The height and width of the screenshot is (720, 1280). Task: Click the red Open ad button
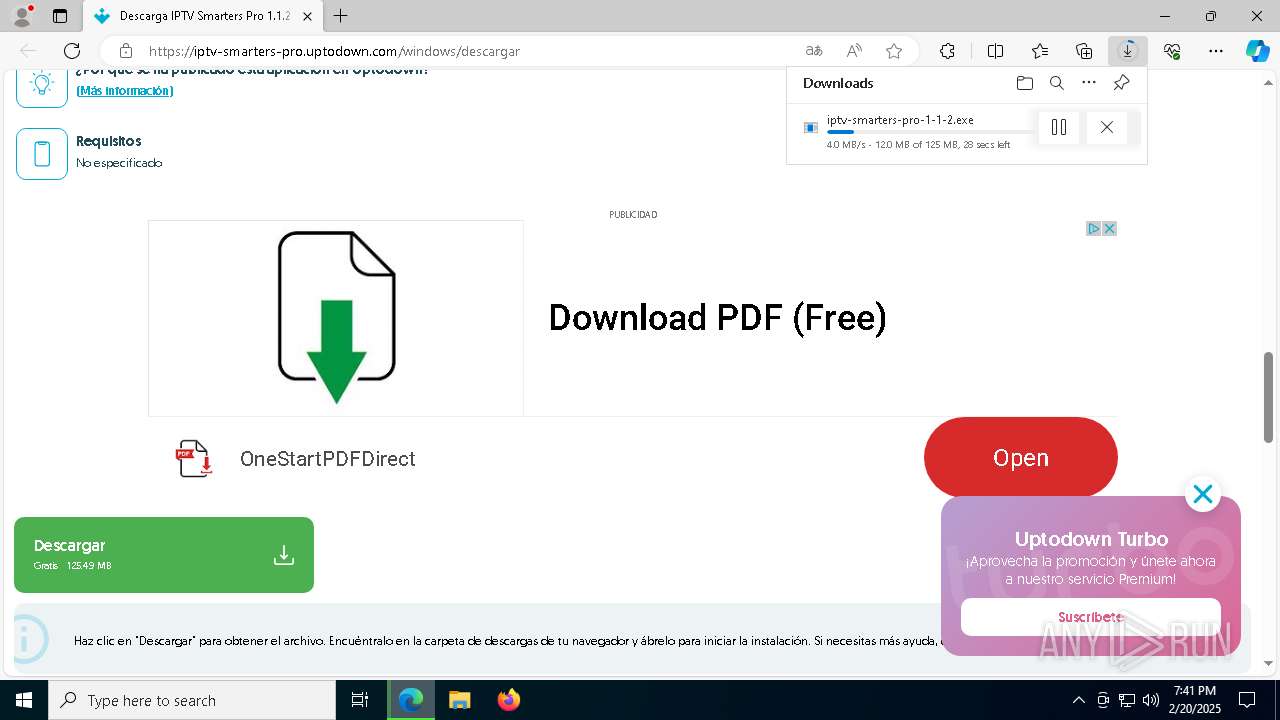(x=1020, y=457)
